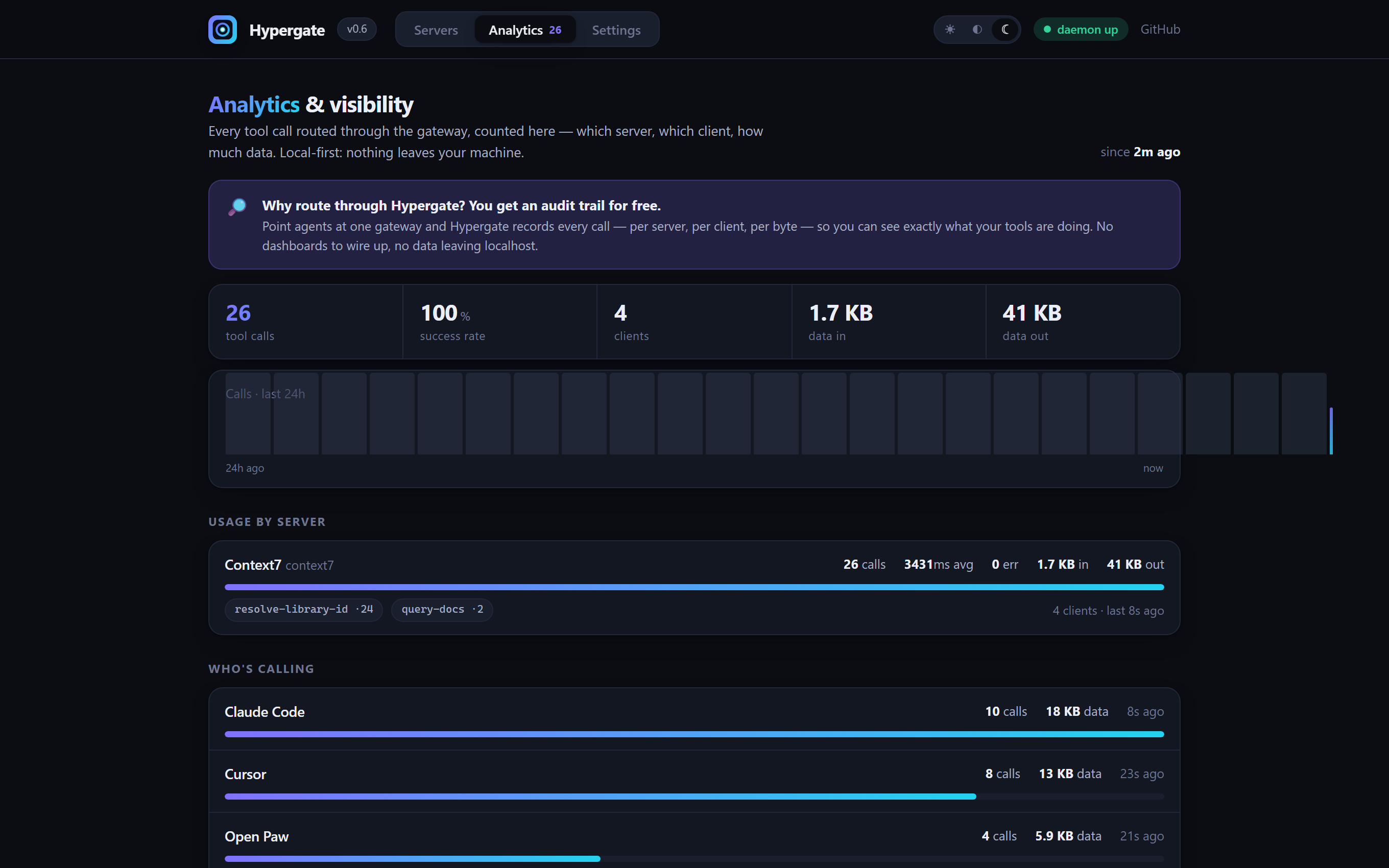Click the query-docs tool chip
Screen dimensions: 1389x868
click(442, 609)
